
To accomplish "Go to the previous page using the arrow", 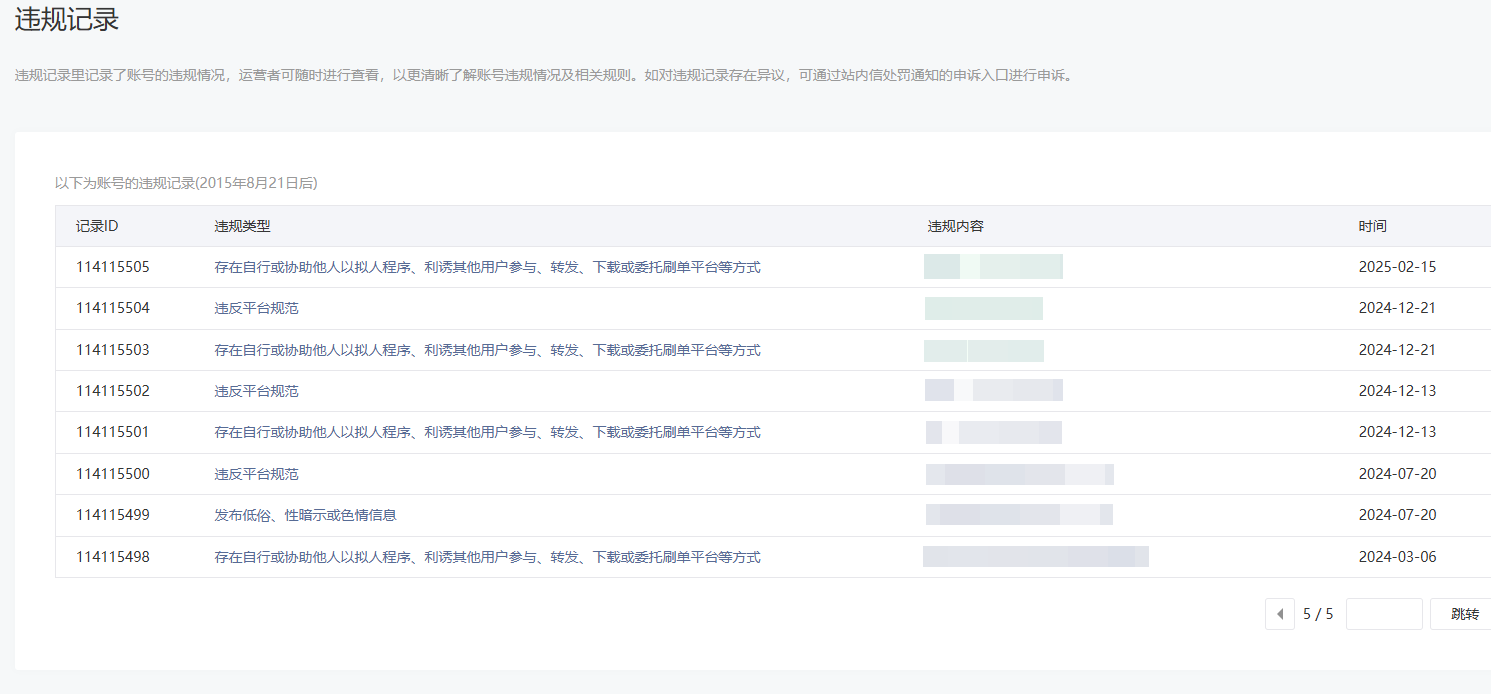I will click(x=1280, y=614).
